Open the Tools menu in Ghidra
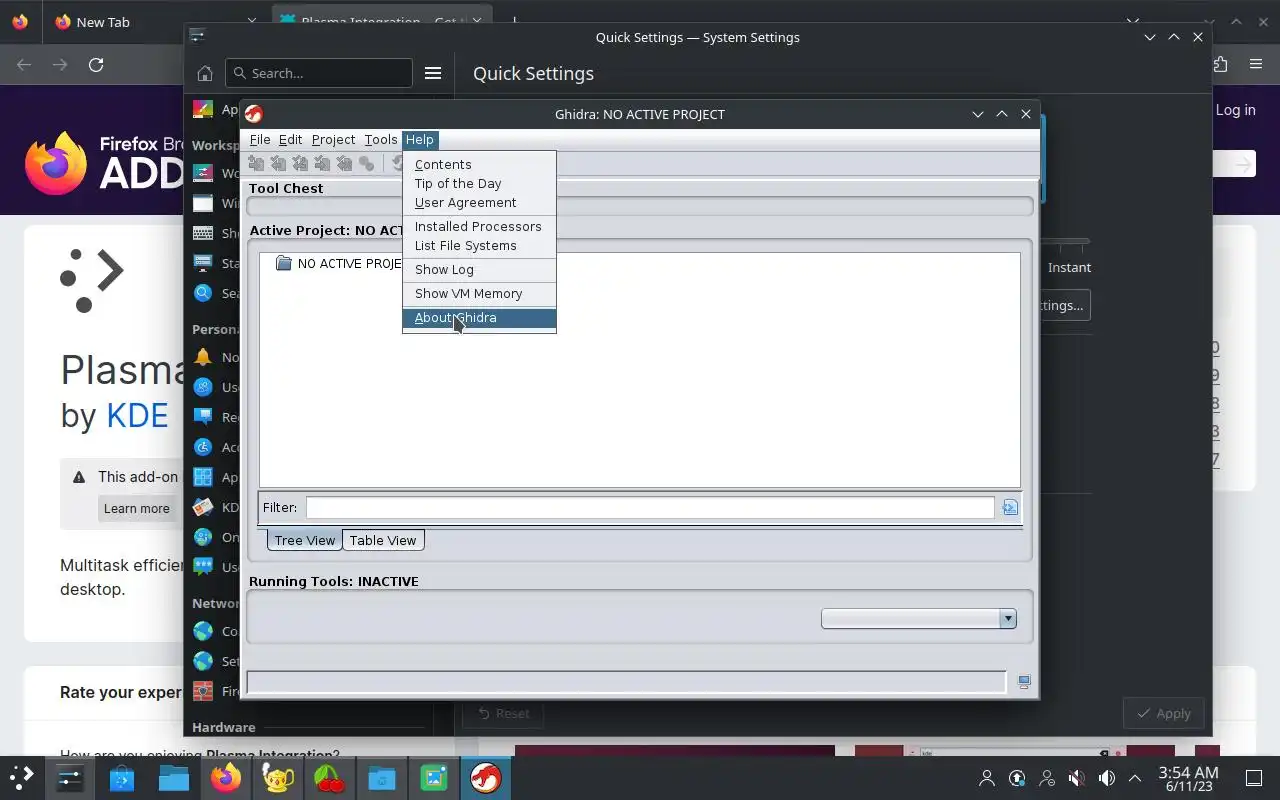The width and height of the screenshot is (1280, 800). (381, 140)
